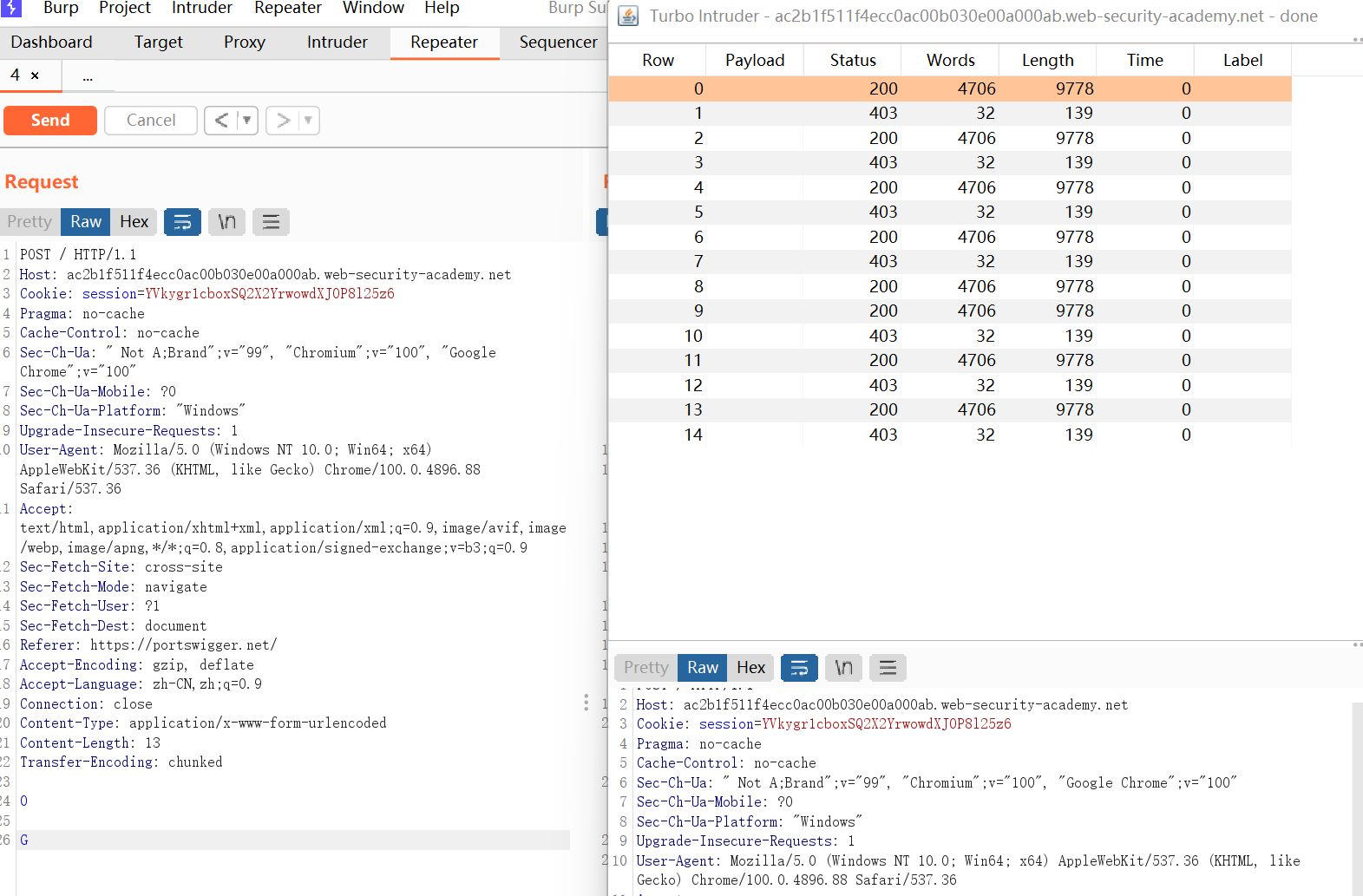Toggle \n non-printable chars in Turbo Intruder viewer
This screenshot has width=1363, height=896.
(843, 668)
